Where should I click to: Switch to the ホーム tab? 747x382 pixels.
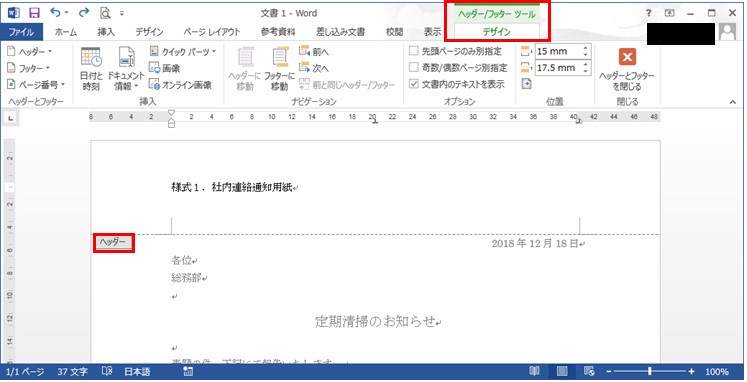pos(66,32)
